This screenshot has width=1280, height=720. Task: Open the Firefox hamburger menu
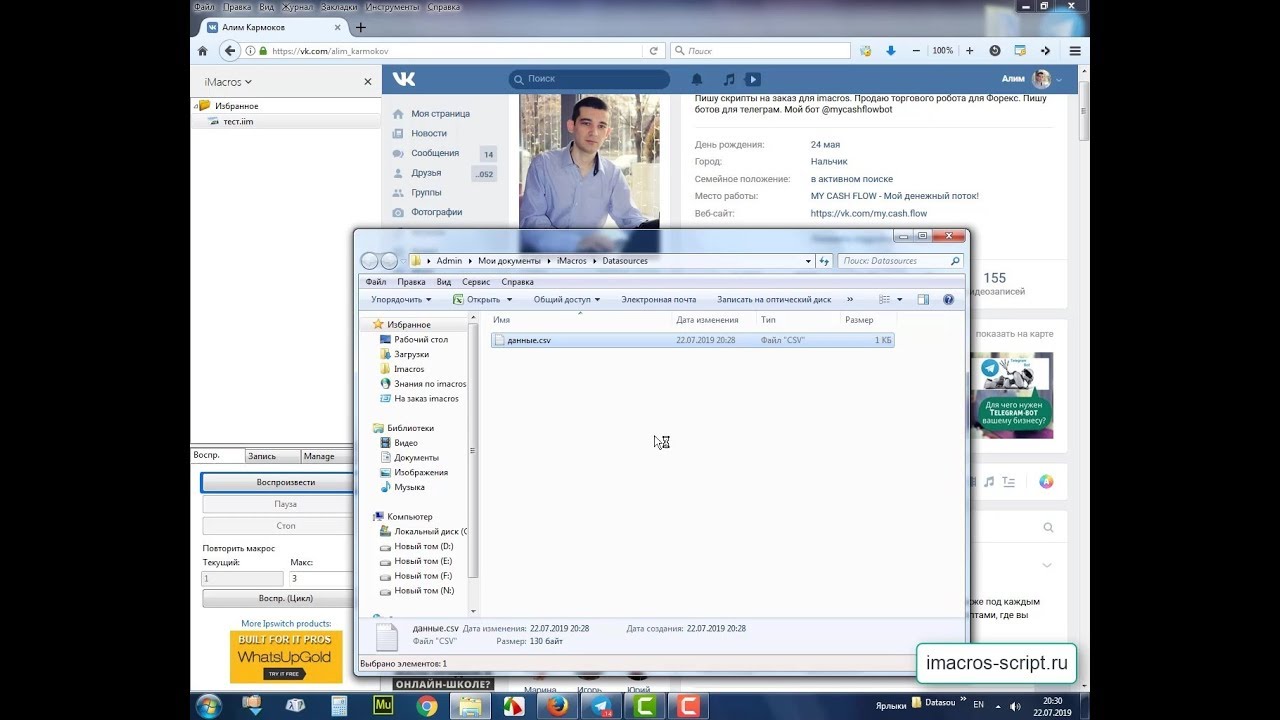click(1075, 51)
